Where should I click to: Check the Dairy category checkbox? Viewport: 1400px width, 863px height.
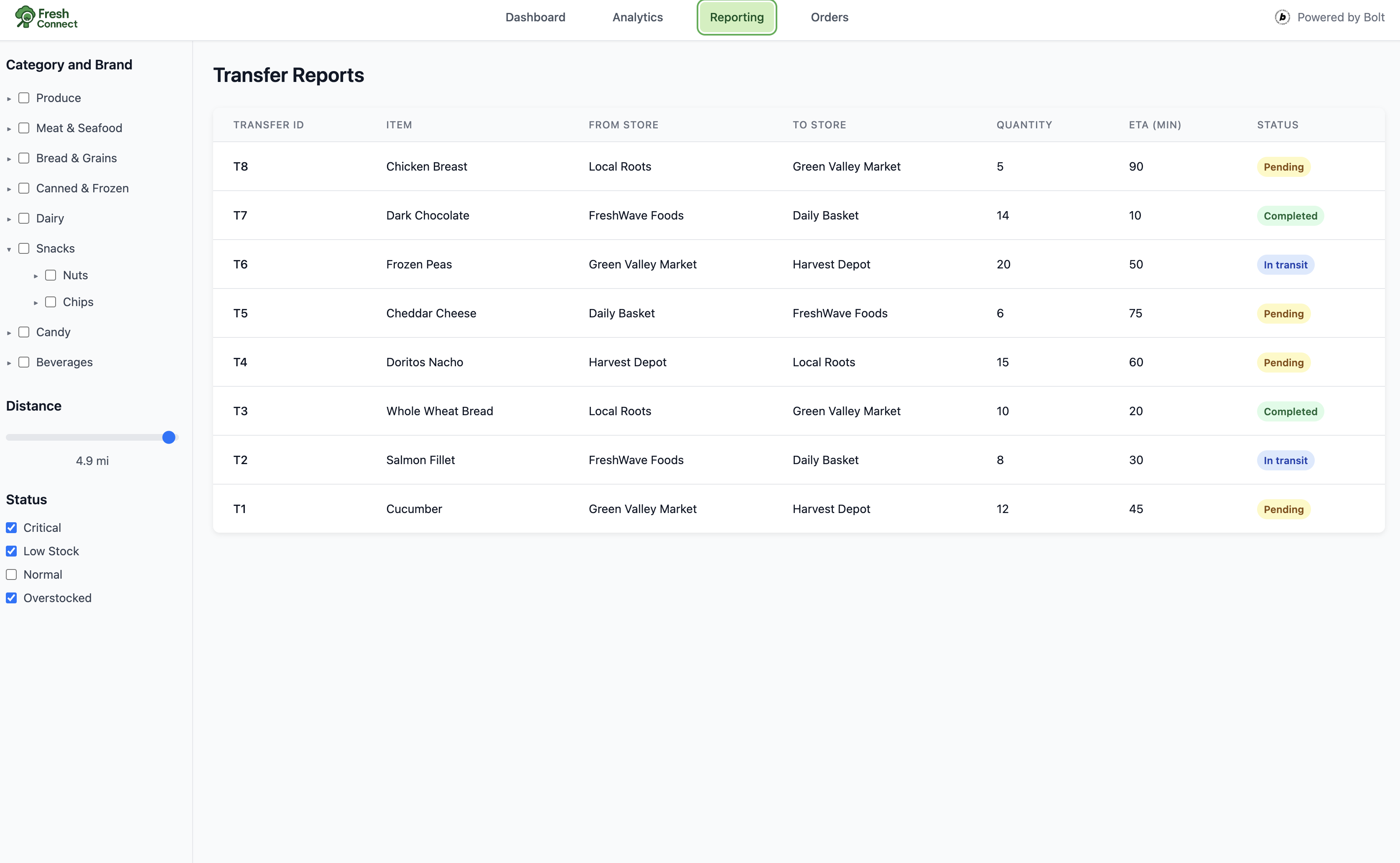click(24, 218)
